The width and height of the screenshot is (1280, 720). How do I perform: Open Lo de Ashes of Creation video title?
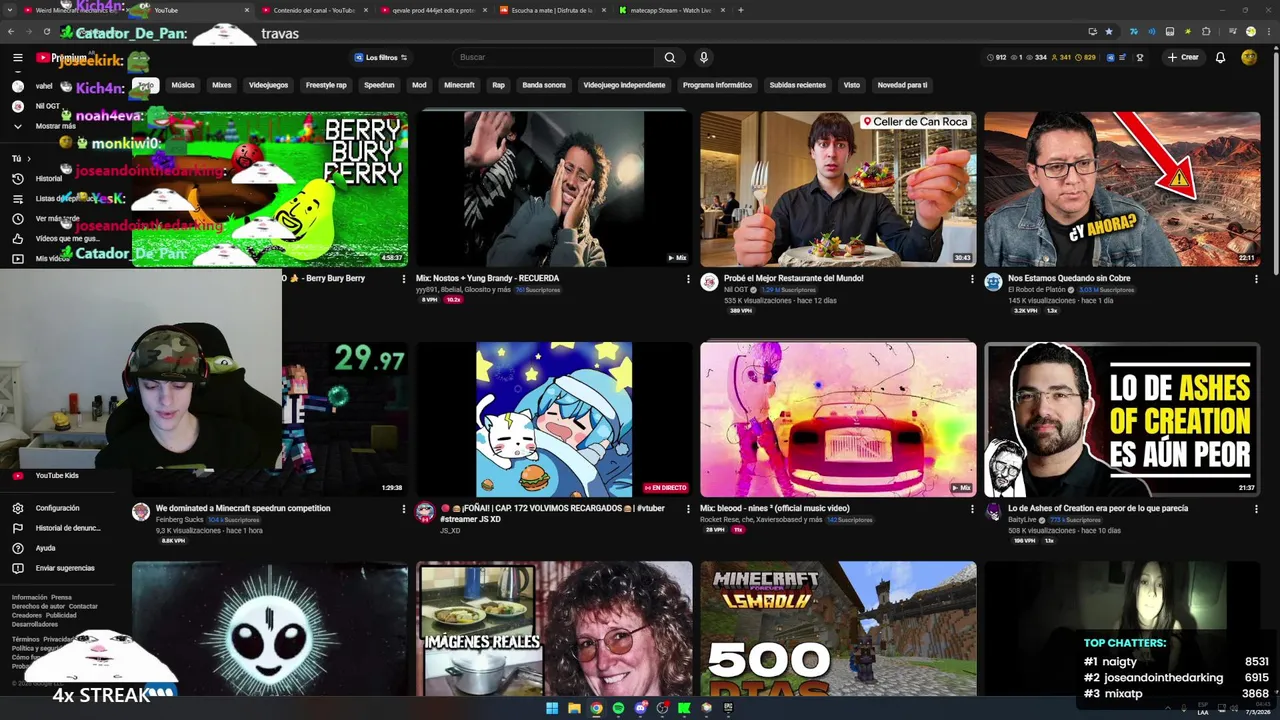(1098, 508)
